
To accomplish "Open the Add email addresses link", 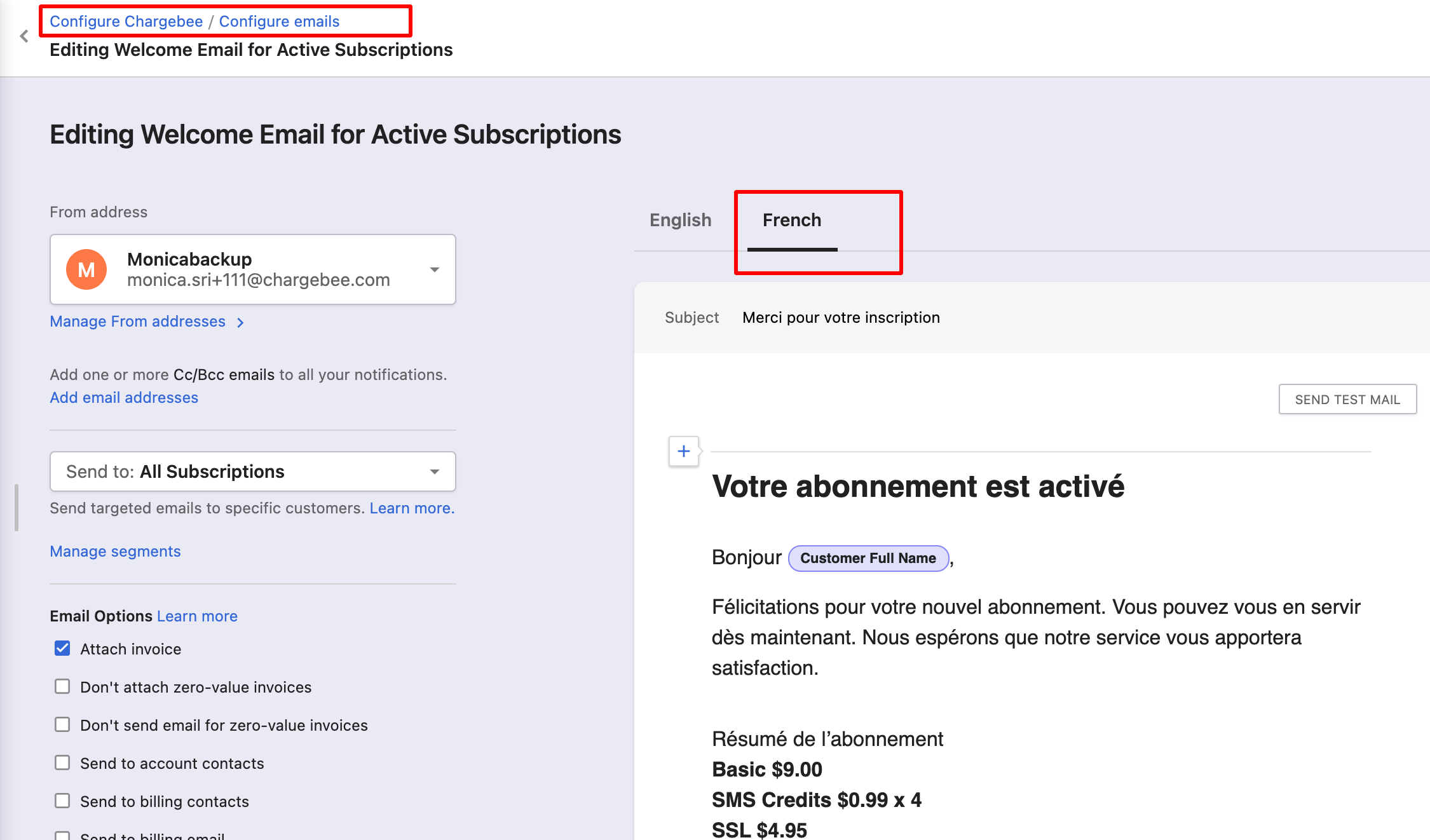I will click(124, 398).
